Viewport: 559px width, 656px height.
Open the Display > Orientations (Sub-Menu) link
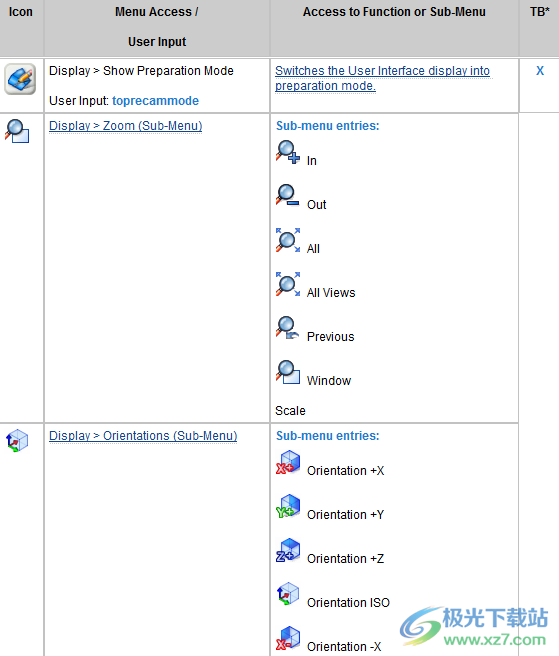pyautogui.click(x=143, y=436)
